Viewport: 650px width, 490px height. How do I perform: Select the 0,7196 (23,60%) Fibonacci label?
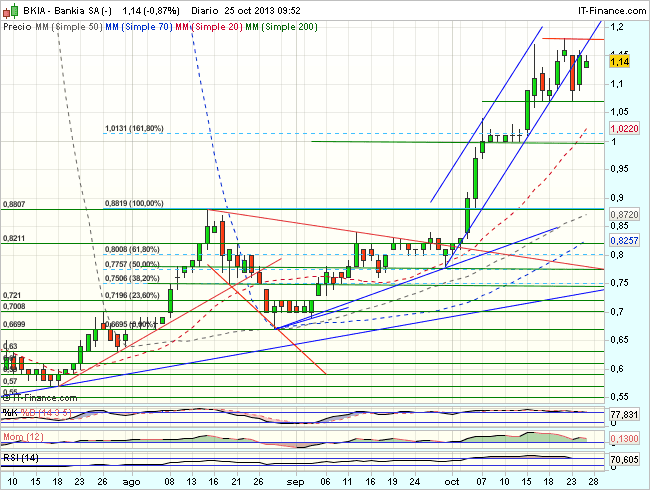[132, 296]
